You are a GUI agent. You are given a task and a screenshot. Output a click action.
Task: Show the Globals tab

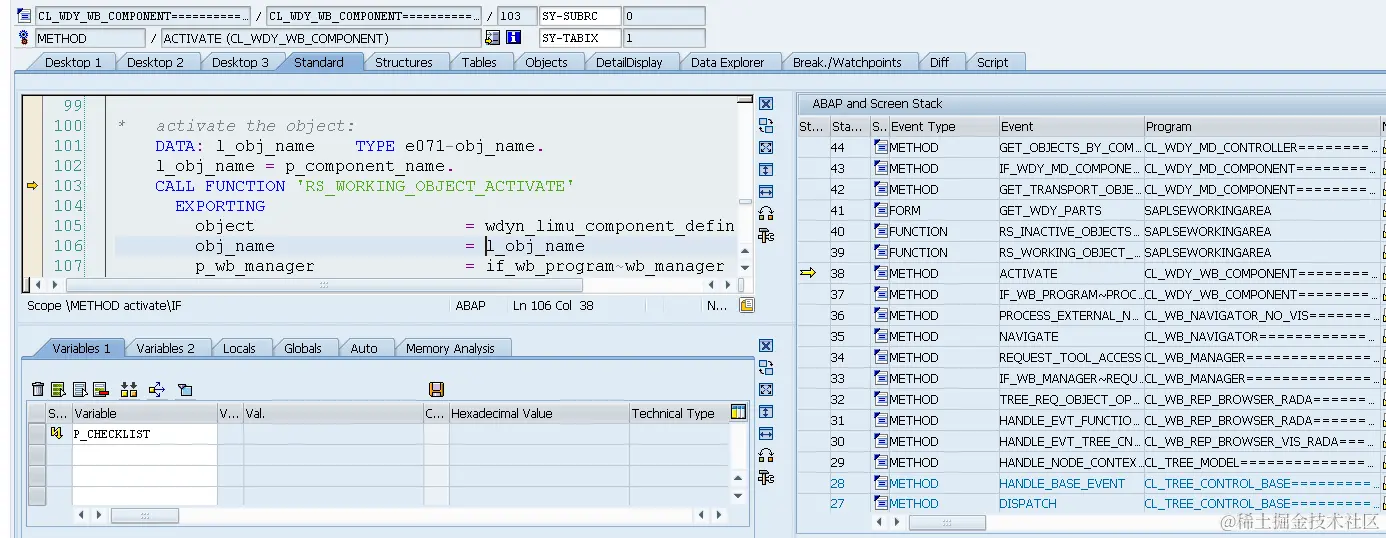coord(302,348)
